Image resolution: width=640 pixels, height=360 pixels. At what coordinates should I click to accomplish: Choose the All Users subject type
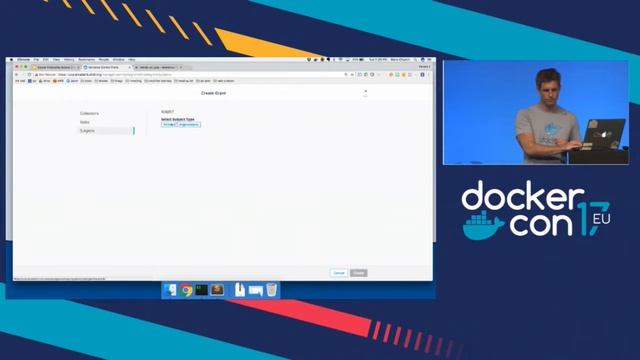[169, 124]
